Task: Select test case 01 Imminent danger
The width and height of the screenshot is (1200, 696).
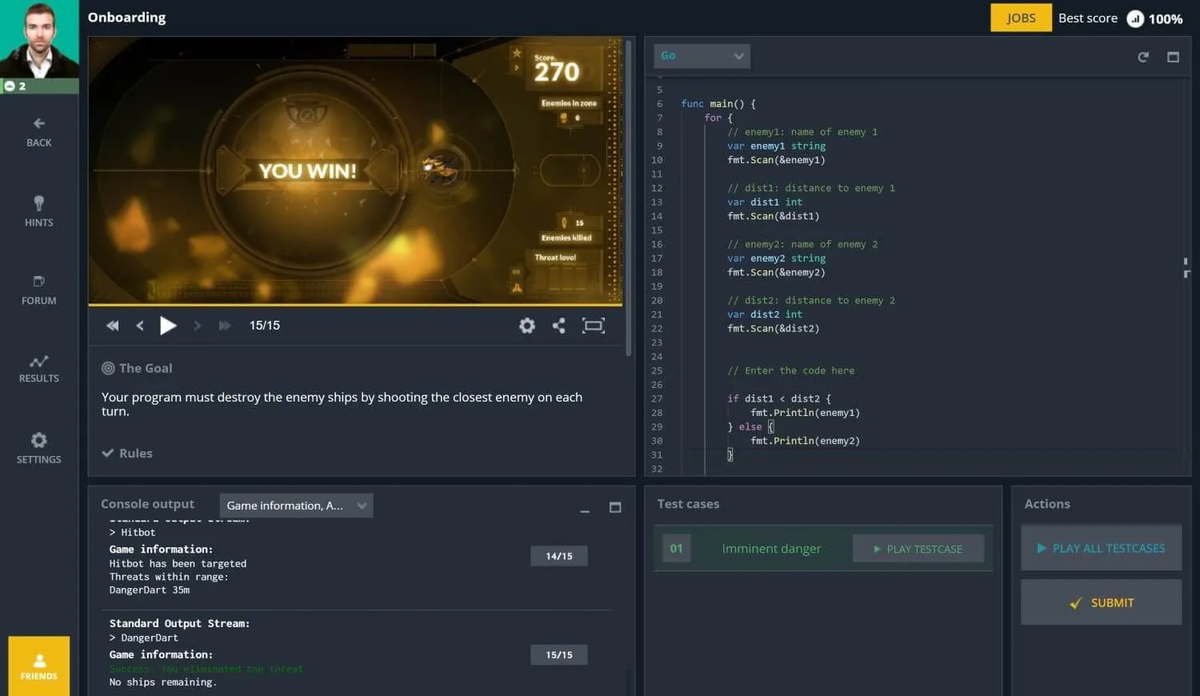Action: pyautogui.click(x=823, y=548)
